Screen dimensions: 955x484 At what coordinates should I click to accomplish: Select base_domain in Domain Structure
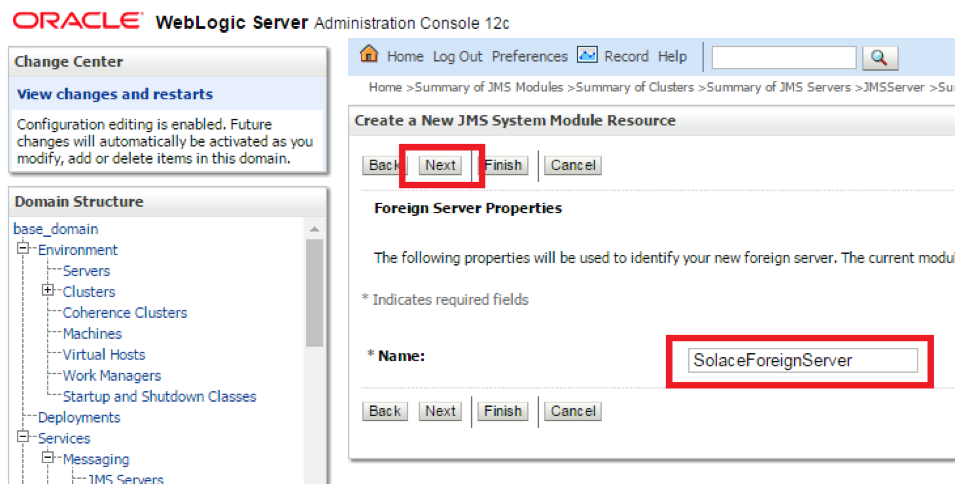(56, 229)
